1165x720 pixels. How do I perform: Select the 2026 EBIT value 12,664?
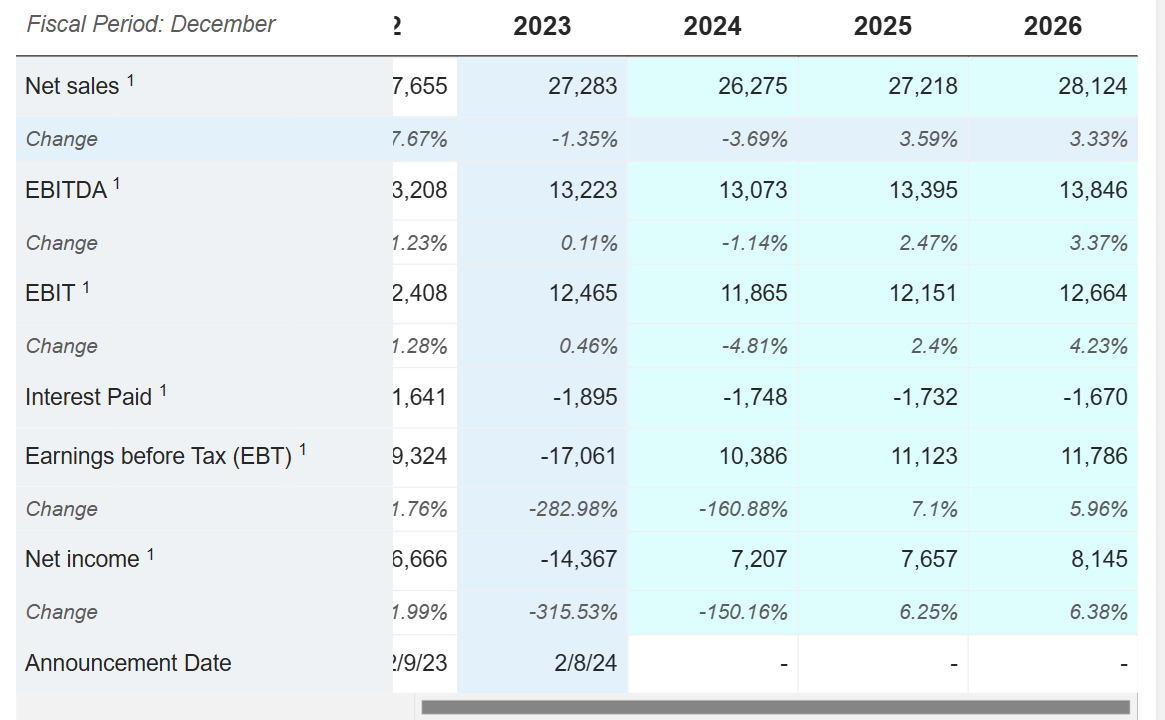[1093, 293]
